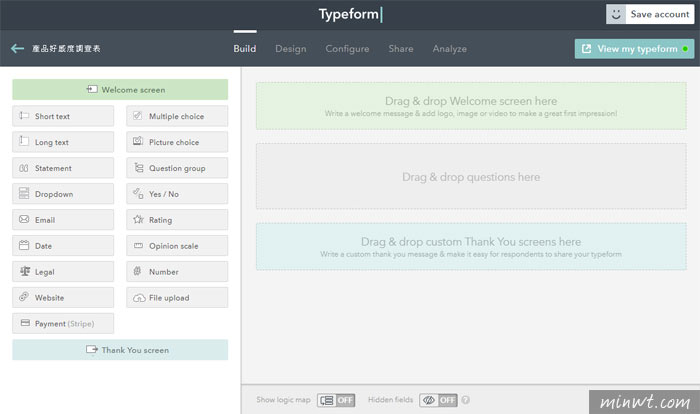Click the Welcome screen drop zone

(471, 106)
